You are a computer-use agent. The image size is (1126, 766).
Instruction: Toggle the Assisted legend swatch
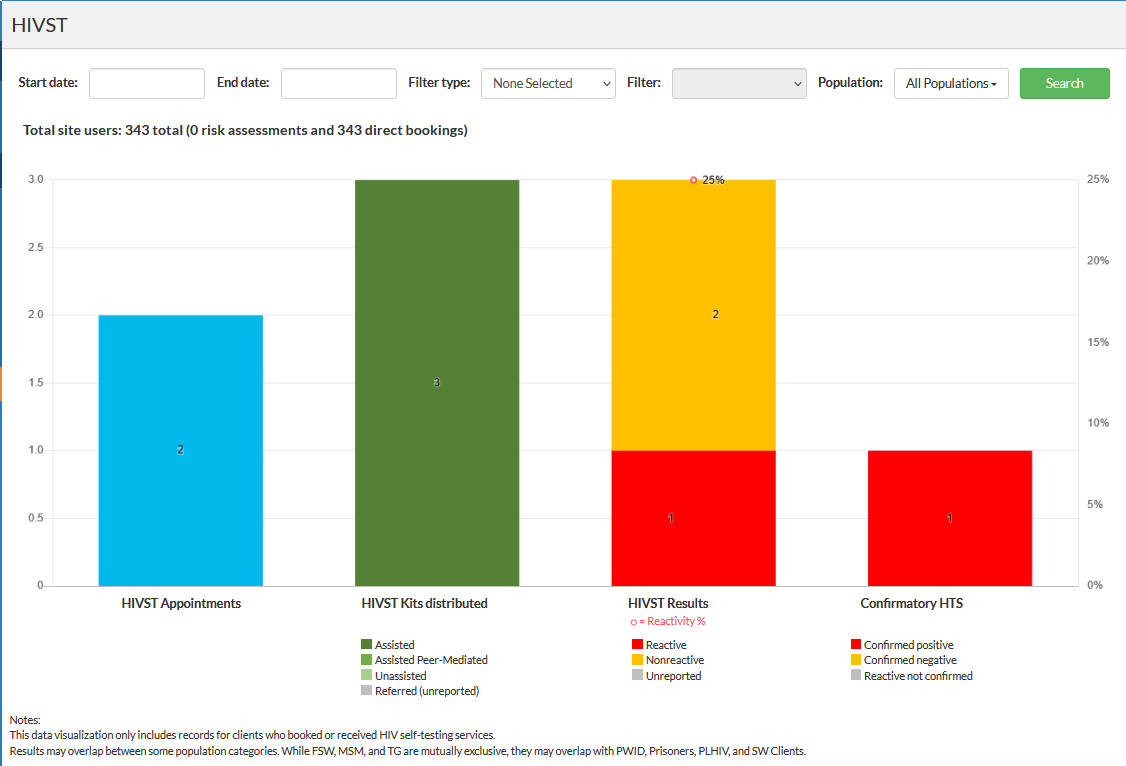coord(366,645)
